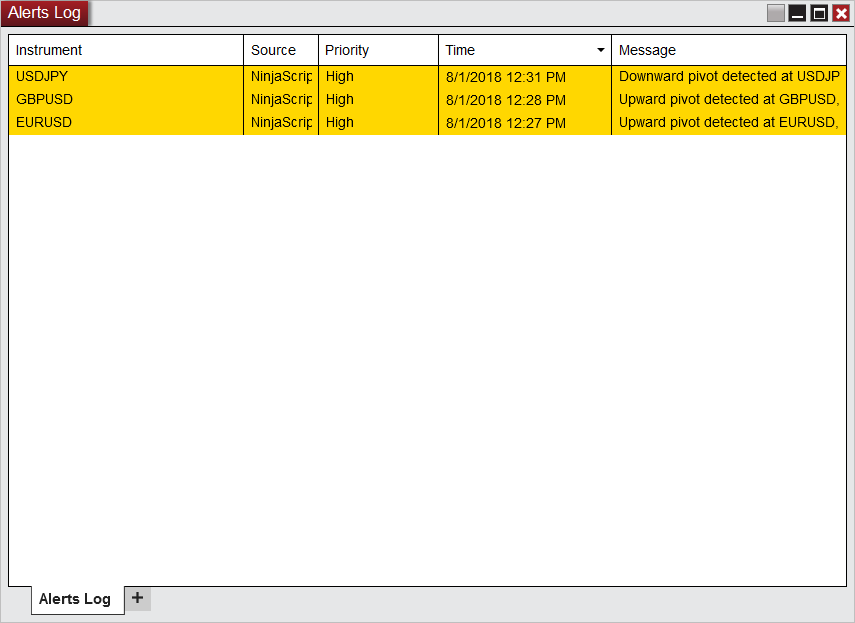Click the Upward pivot detected at GBPUSD message
This screenshot has width=855, height=623.
point(729,100)
